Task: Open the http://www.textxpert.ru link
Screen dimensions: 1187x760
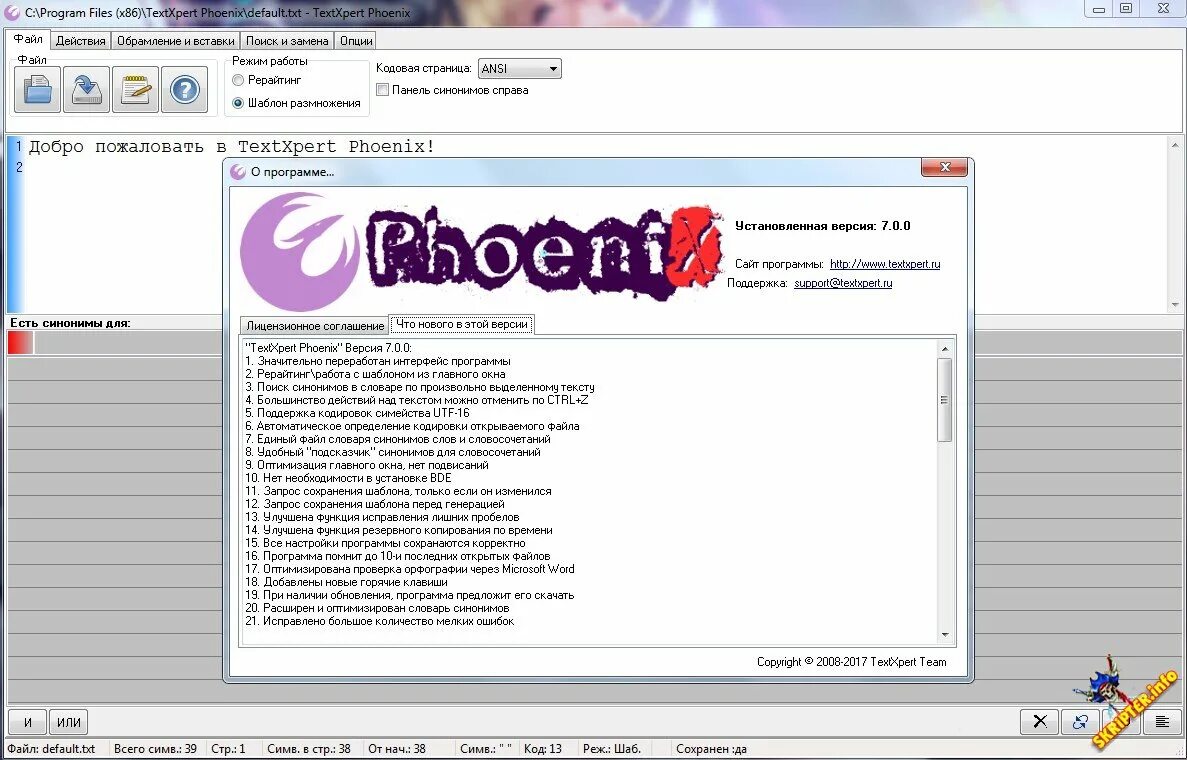Action: [x=885, y=264]
